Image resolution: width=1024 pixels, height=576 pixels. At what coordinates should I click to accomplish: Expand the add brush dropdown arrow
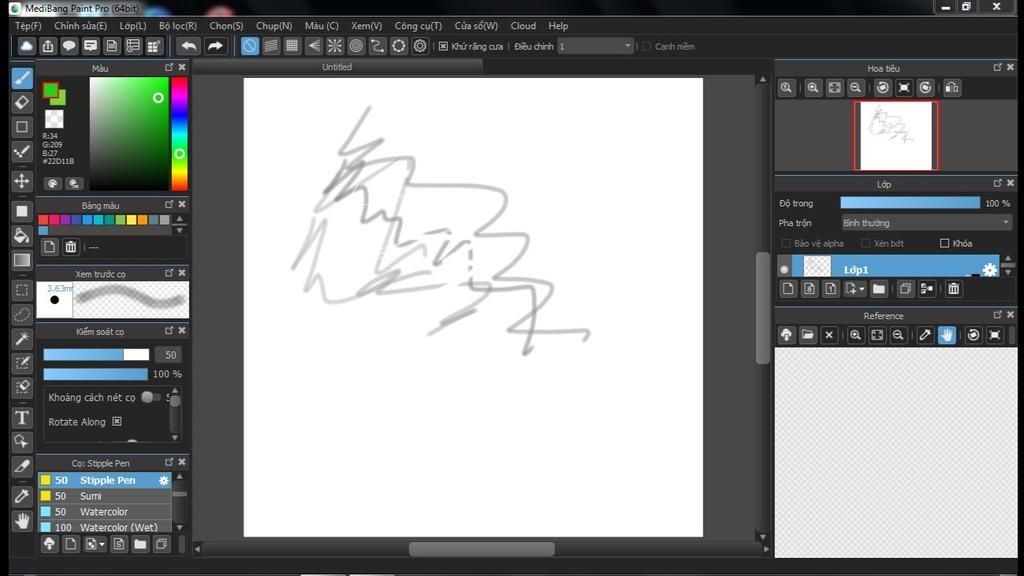coord(102,545)
